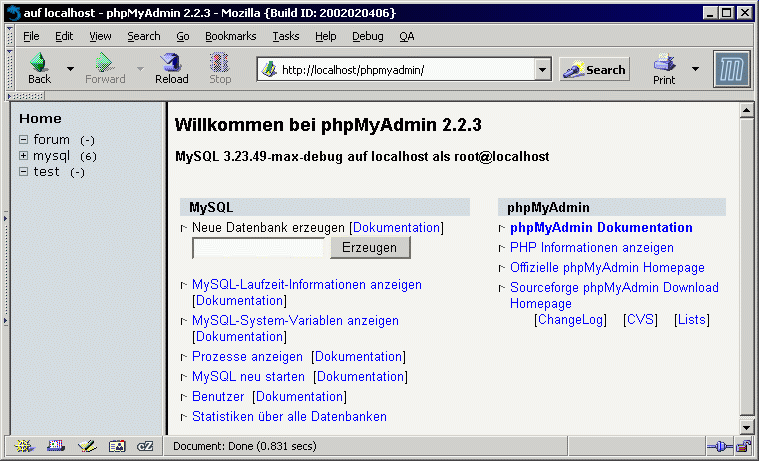This screenshot has height=461, width=759.
Task: Open the Address Book icon in status bar
Action: (x=117, y=446)
